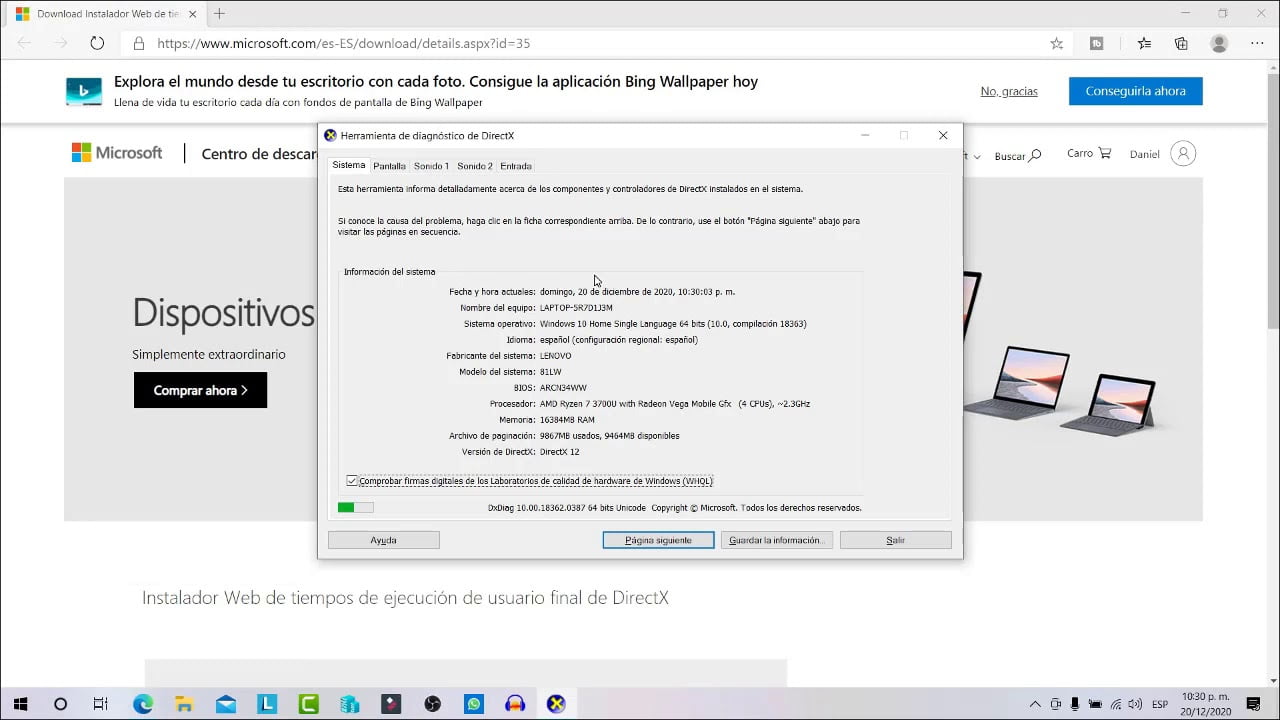Toggle the WHQL digital signatures checkbox

(x=352, y=481)
